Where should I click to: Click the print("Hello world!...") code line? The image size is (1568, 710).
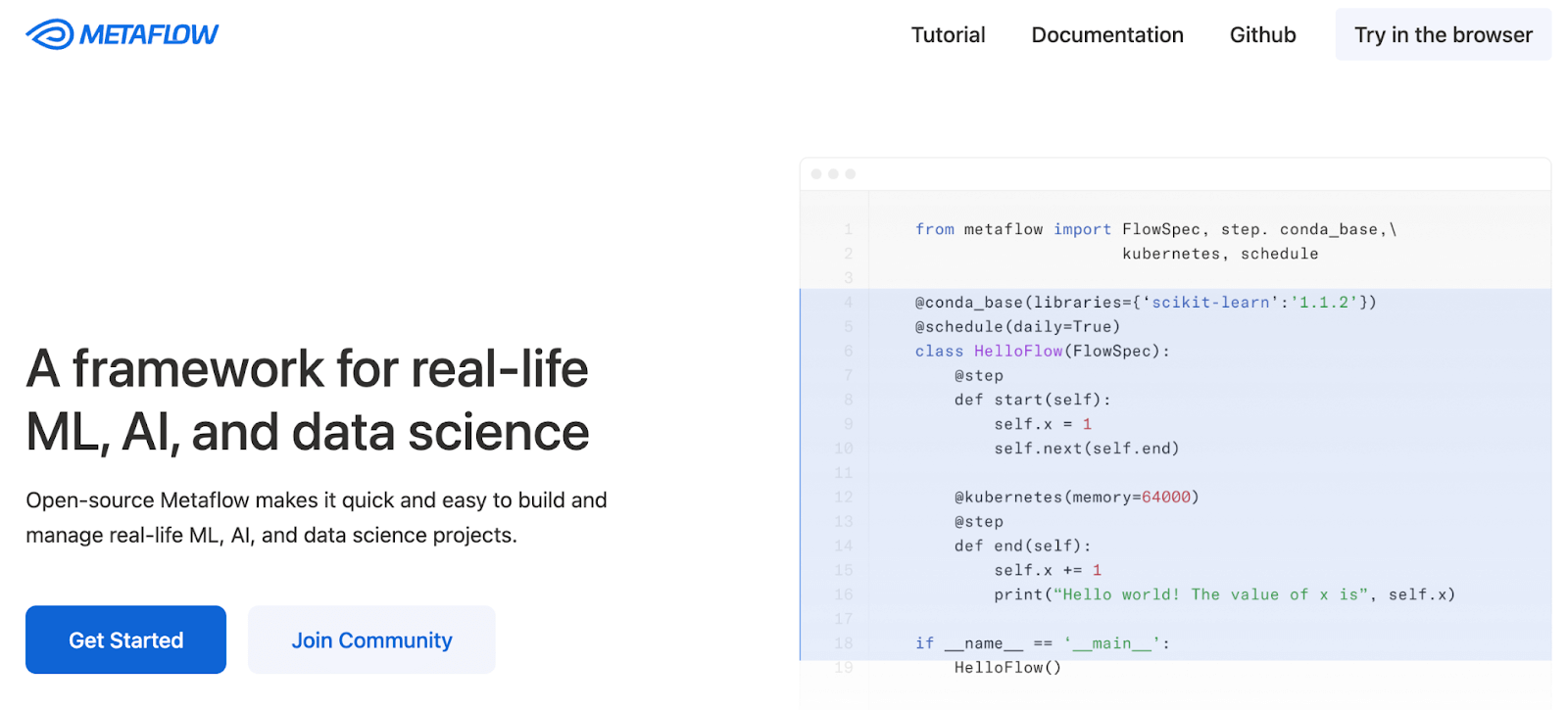pos(1223,594)
